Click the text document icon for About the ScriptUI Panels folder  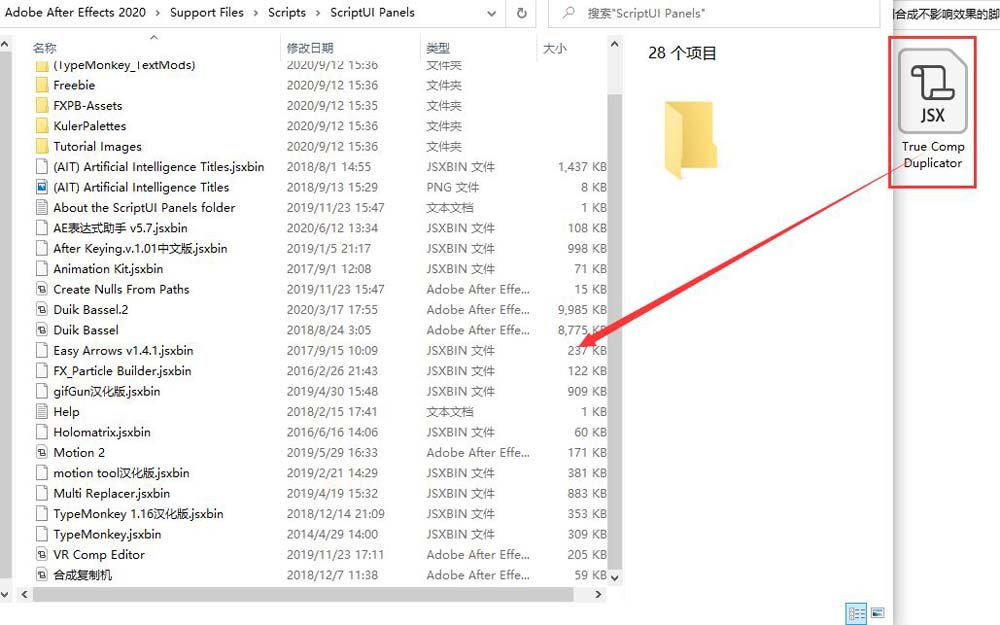[x=42, y=207]
